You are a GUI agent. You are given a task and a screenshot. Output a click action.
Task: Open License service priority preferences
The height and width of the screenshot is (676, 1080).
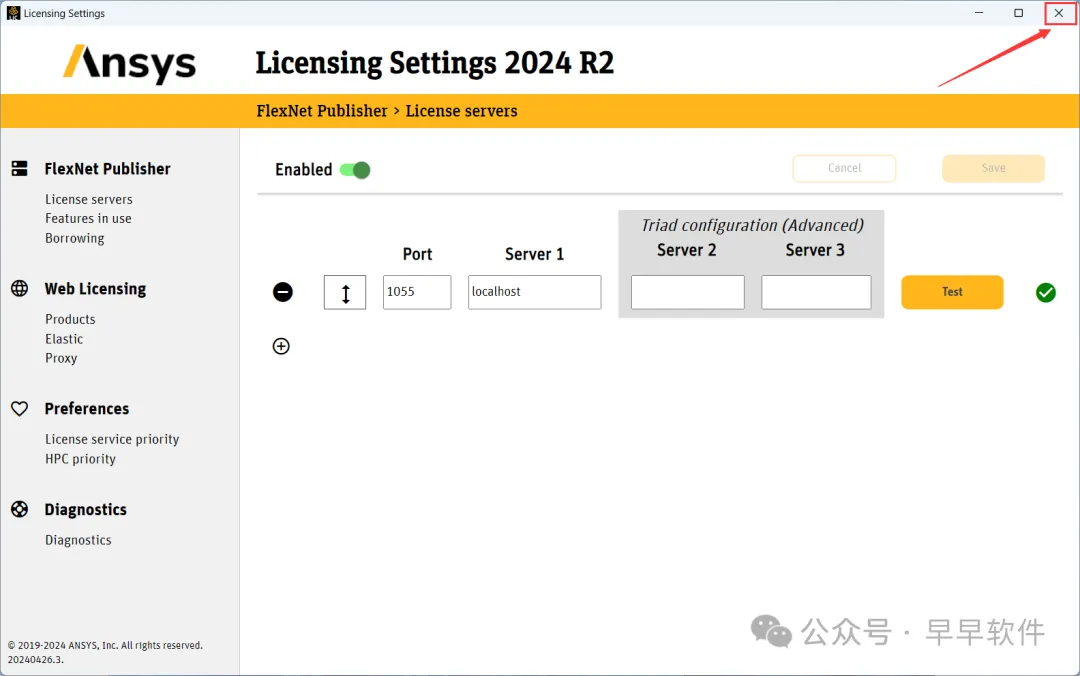tap(112, 439)
